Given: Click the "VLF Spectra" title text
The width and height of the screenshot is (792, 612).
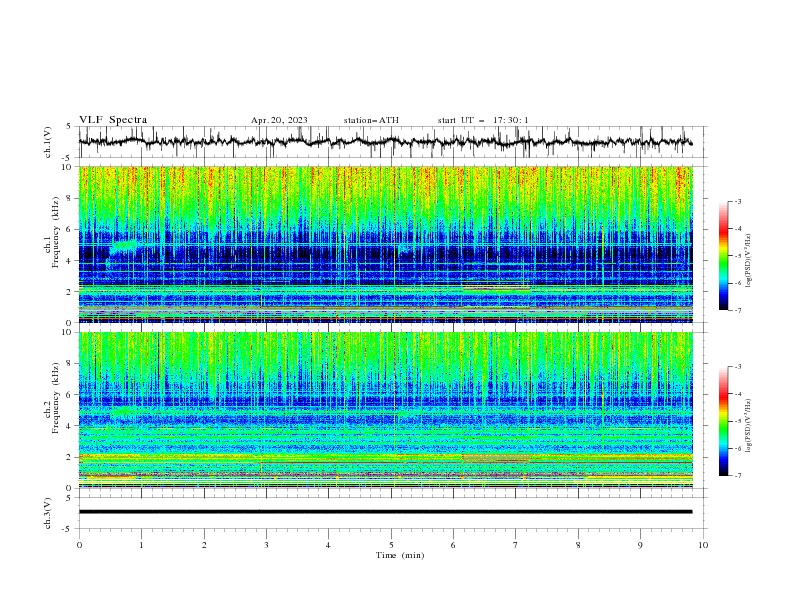Looking at the screenshot, I should pyautogui.click(x=113, y=120).
